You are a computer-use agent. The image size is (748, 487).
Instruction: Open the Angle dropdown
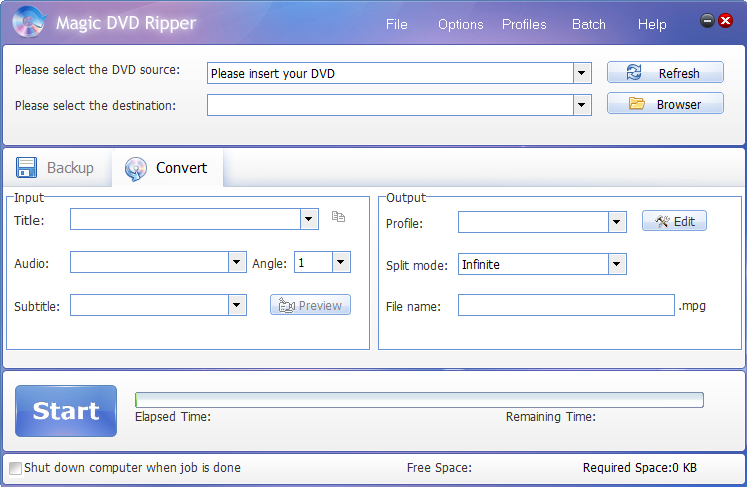[x=341, y=262]
